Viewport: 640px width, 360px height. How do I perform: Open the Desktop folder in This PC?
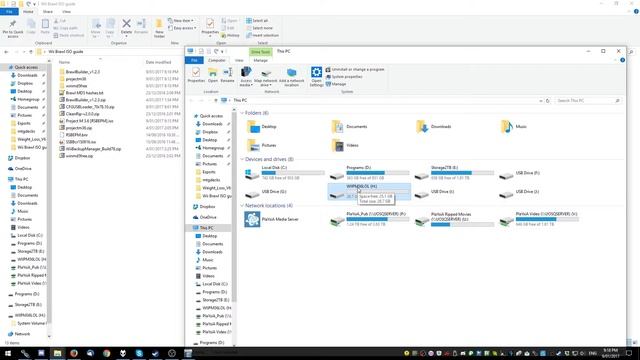pos(262,127)
